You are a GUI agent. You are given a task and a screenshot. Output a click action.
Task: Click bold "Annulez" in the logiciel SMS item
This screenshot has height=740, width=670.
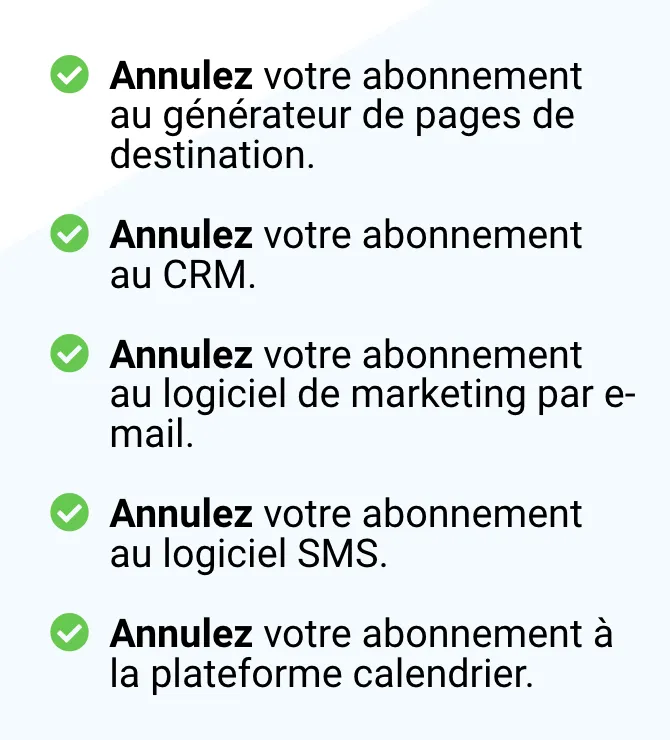pyautogui.click(x=181, y=513)
